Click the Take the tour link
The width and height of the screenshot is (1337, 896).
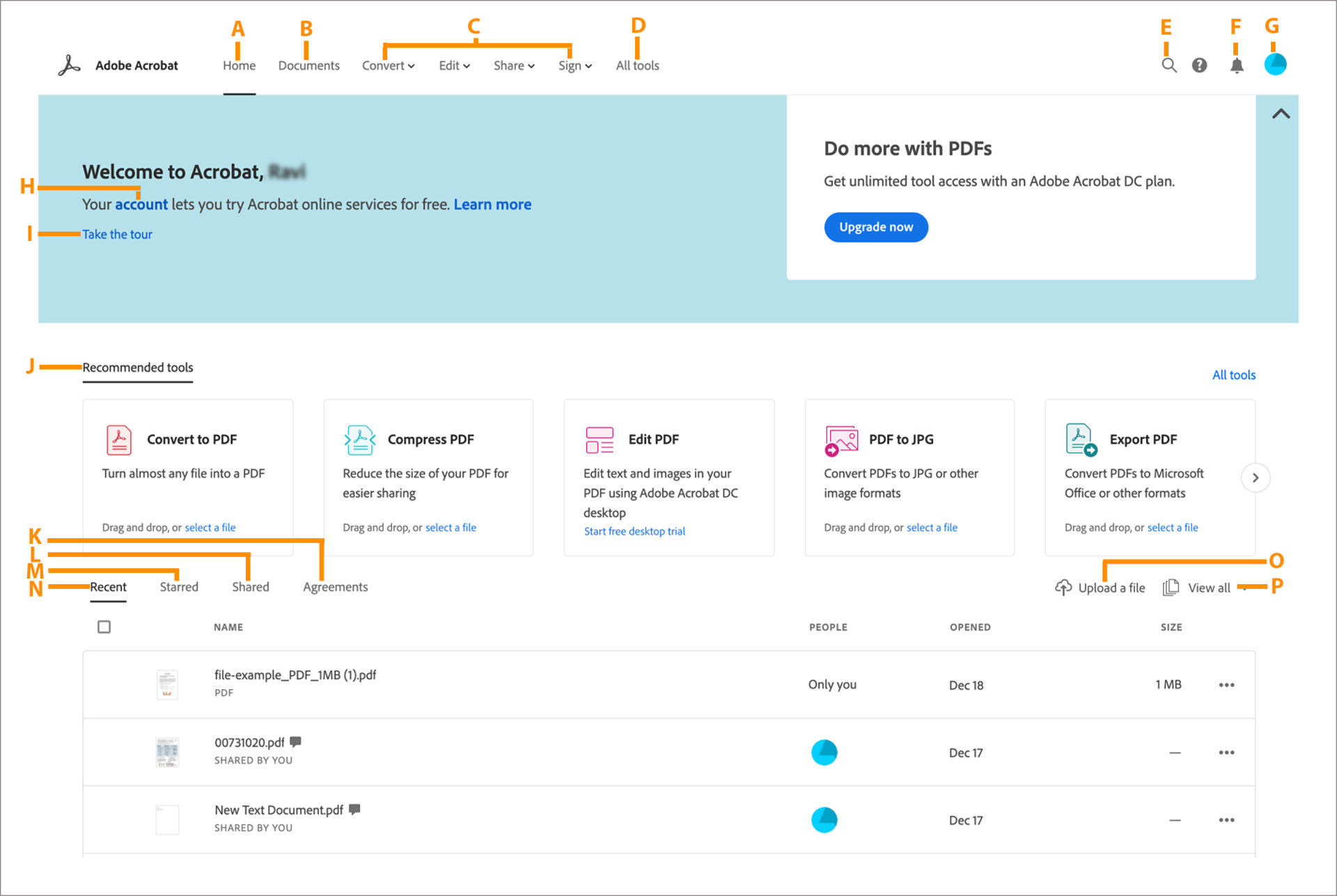(x=117, y=235)
